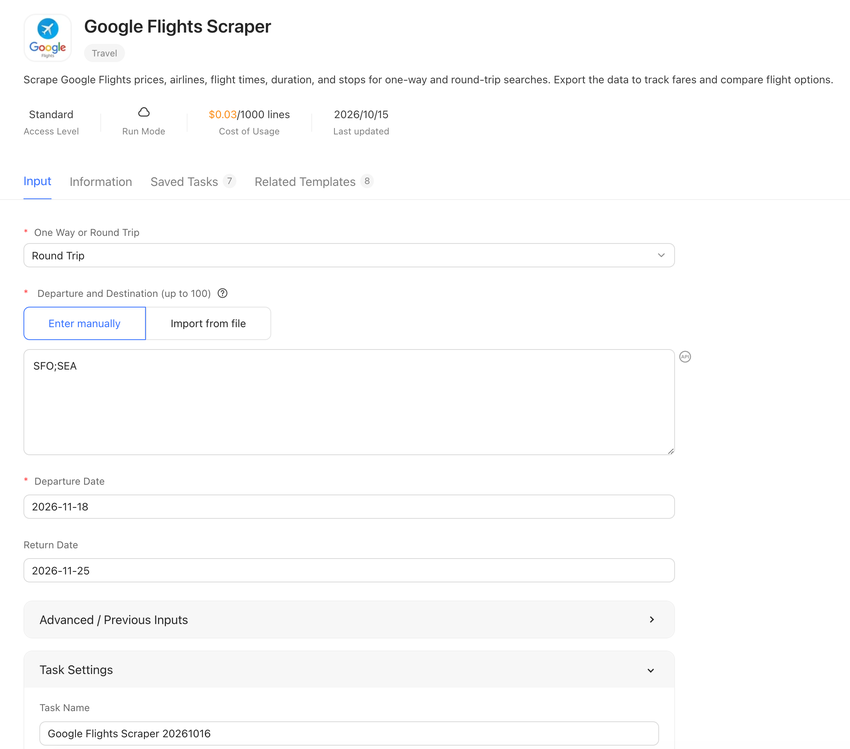Select the Enter manually option
The height and width of the screenshot is (749, 850).
(x=85, y=324)
